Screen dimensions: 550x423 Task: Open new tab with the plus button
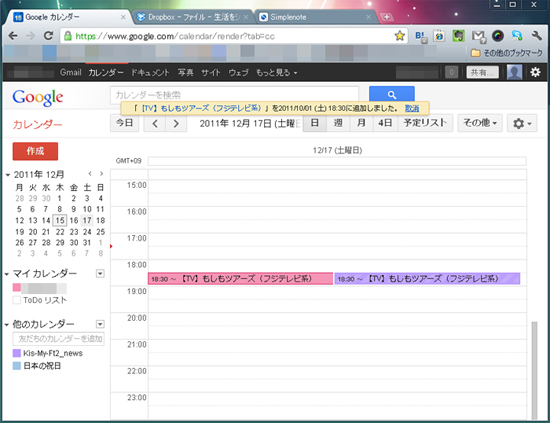(x=386, y=17)
